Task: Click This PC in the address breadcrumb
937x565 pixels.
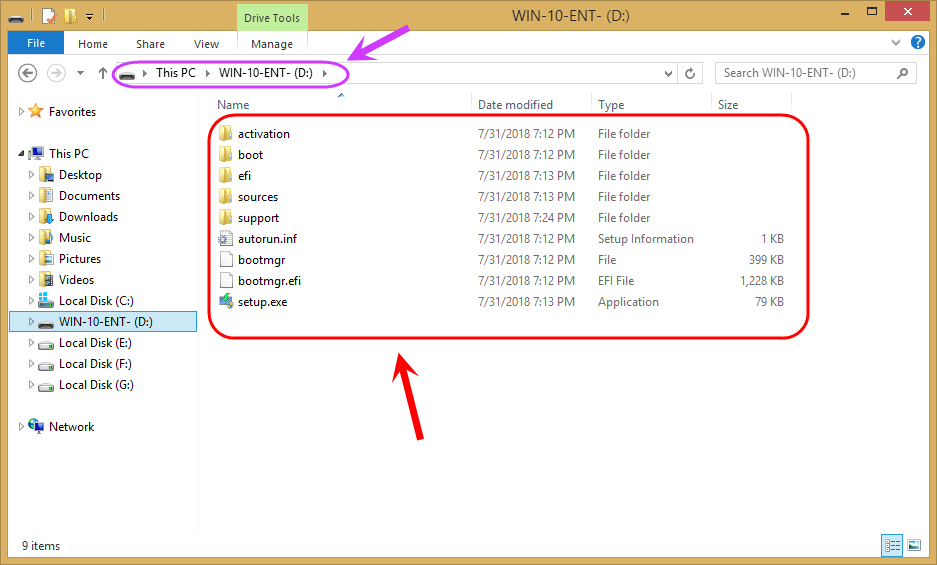Action: (x=176, y=73)
